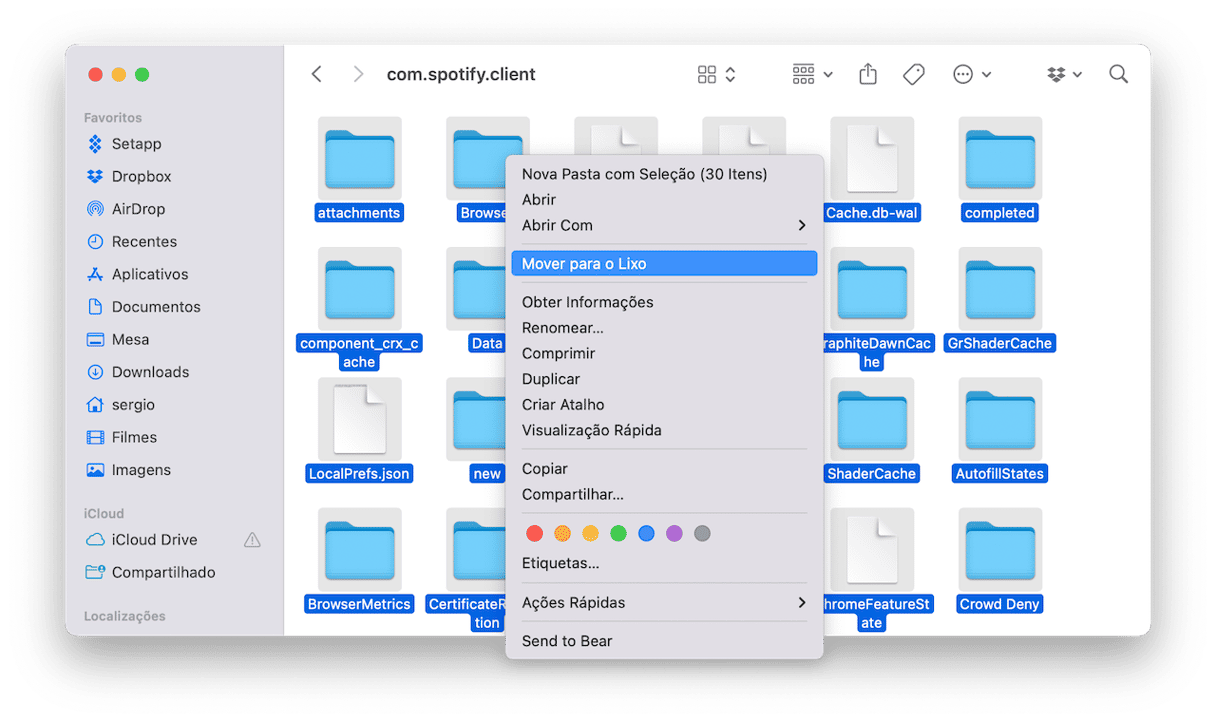The height and width of the screenshot is (722, 1216).
Task: Choose Comprimir in the context menu
Action: (664, 354)
